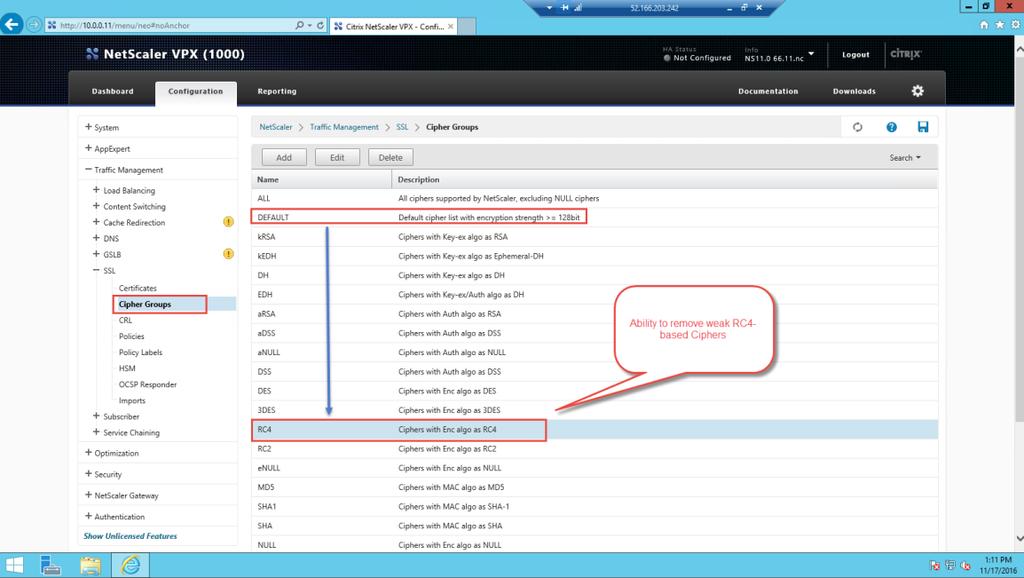Select the RC4 cipher group row
This screenshot has width=1024, height=578.
594,430
